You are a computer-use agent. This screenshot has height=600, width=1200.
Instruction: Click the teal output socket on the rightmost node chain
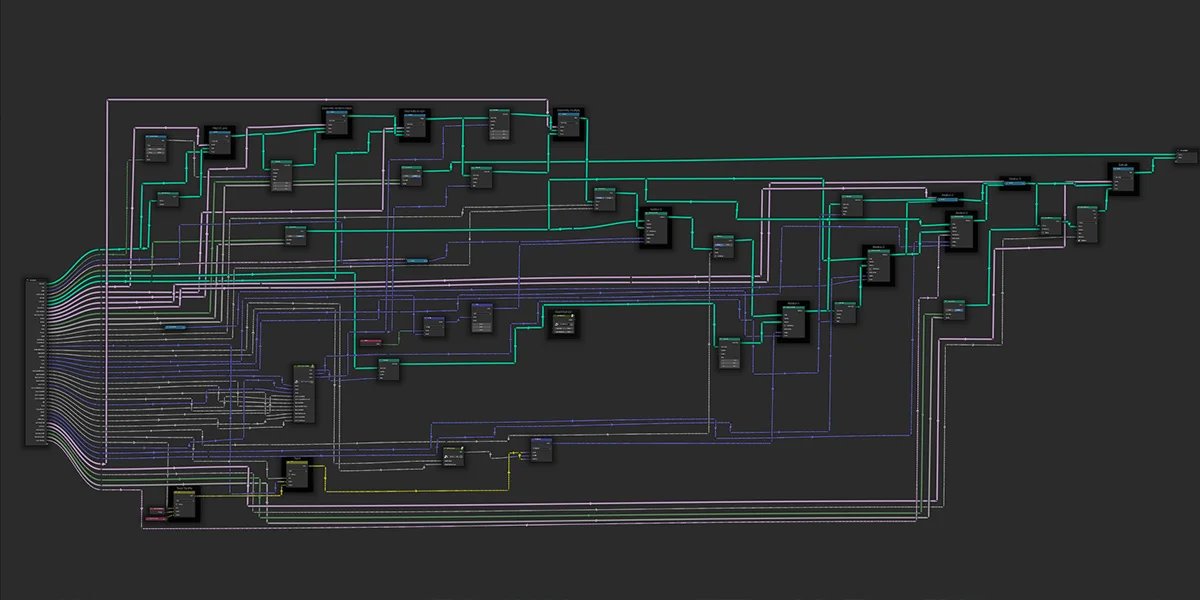[1132, 173]
